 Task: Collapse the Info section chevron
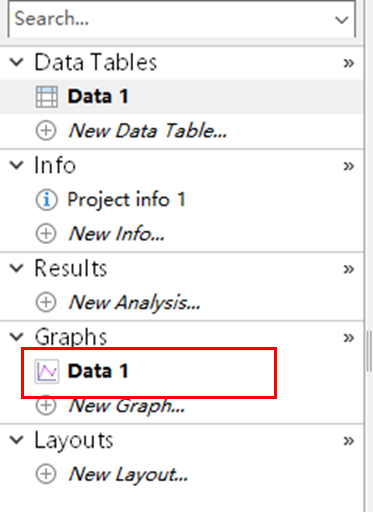17,165
